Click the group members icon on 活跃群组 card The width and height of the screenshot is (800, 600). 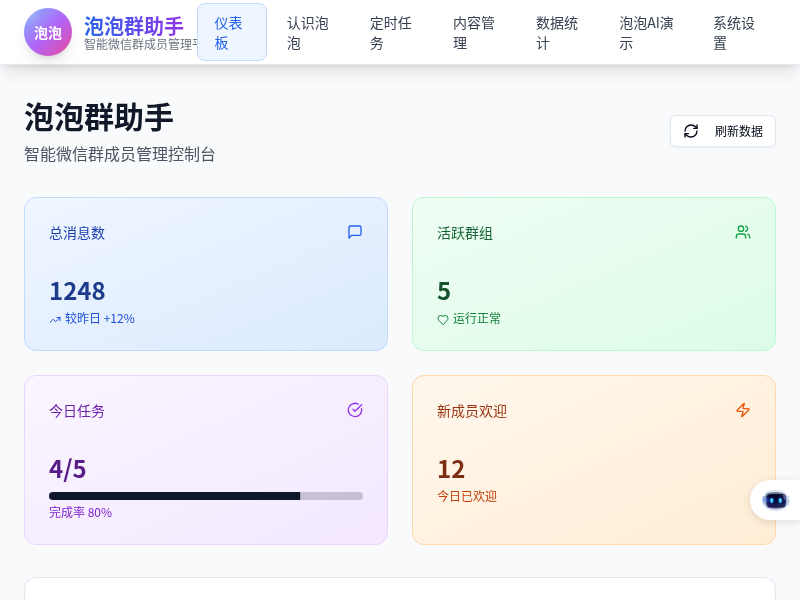pyautogui.click(x=743, y=232)
